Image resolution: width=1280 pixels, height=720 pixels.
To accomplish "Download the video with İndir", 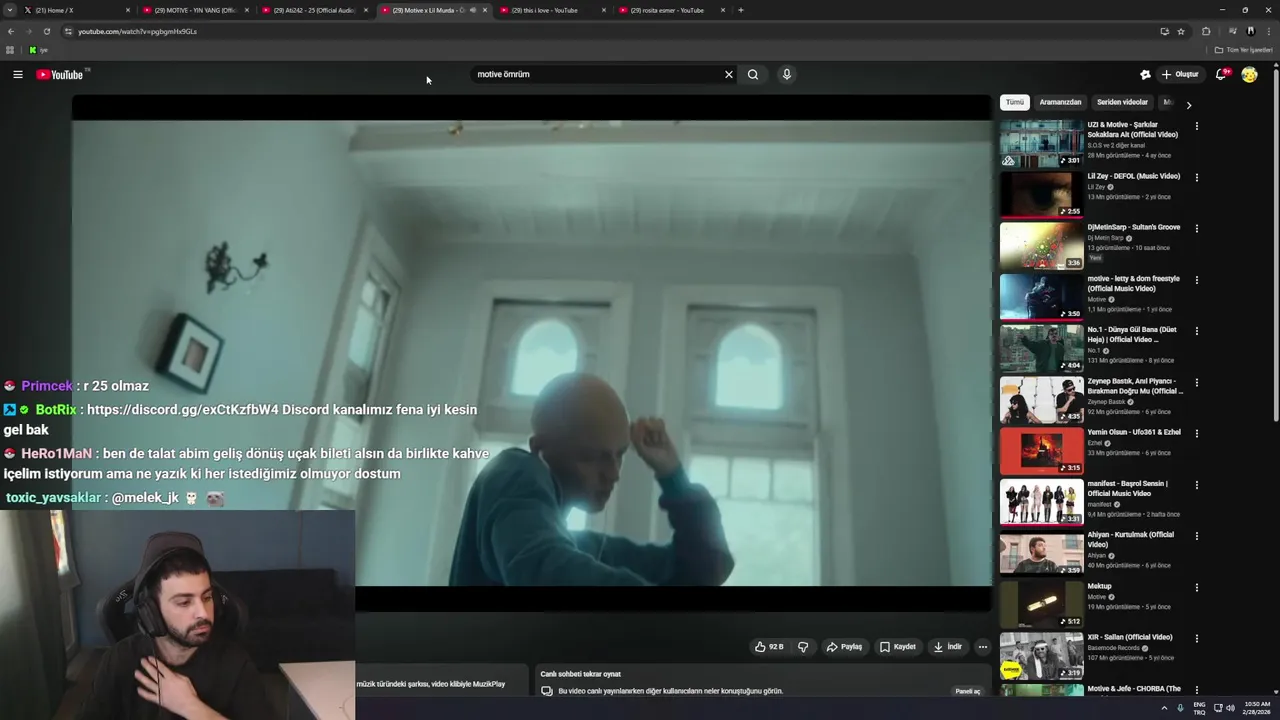I will click(948, 647).
